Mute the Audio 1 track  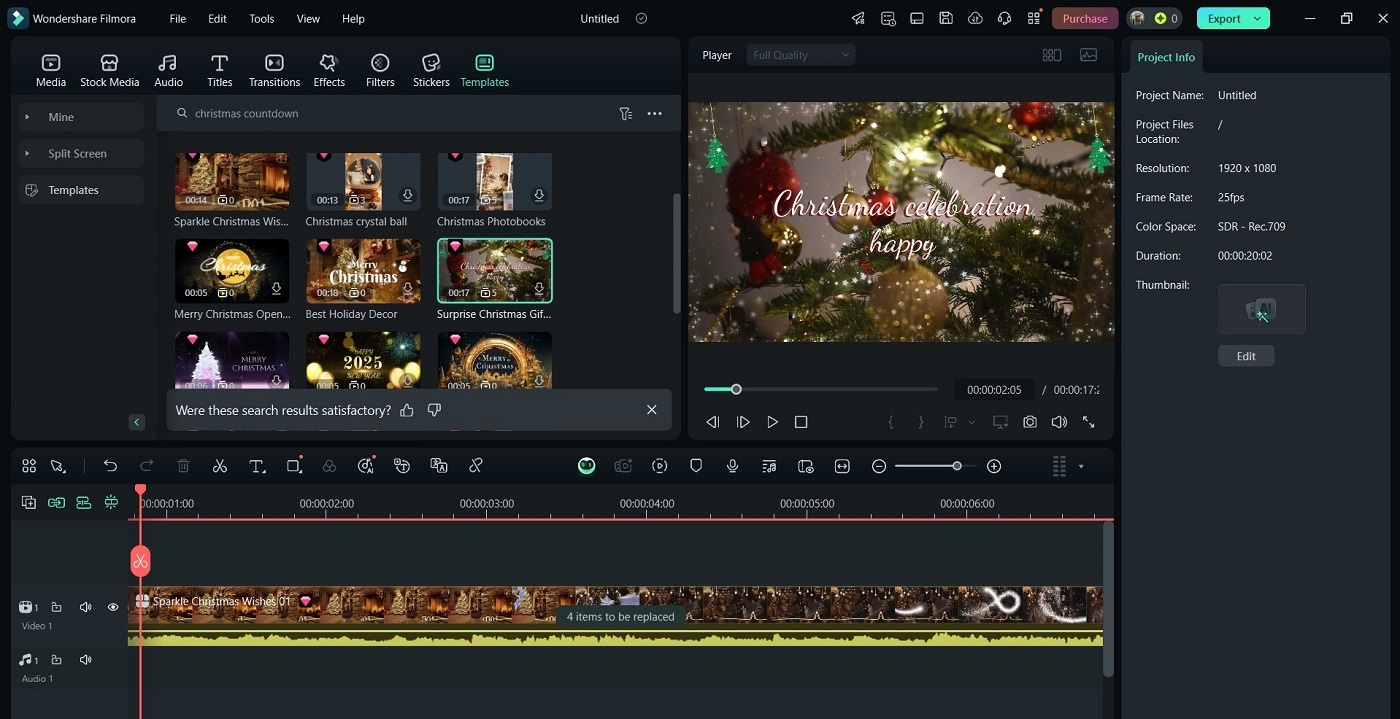[x=85, y=660]
